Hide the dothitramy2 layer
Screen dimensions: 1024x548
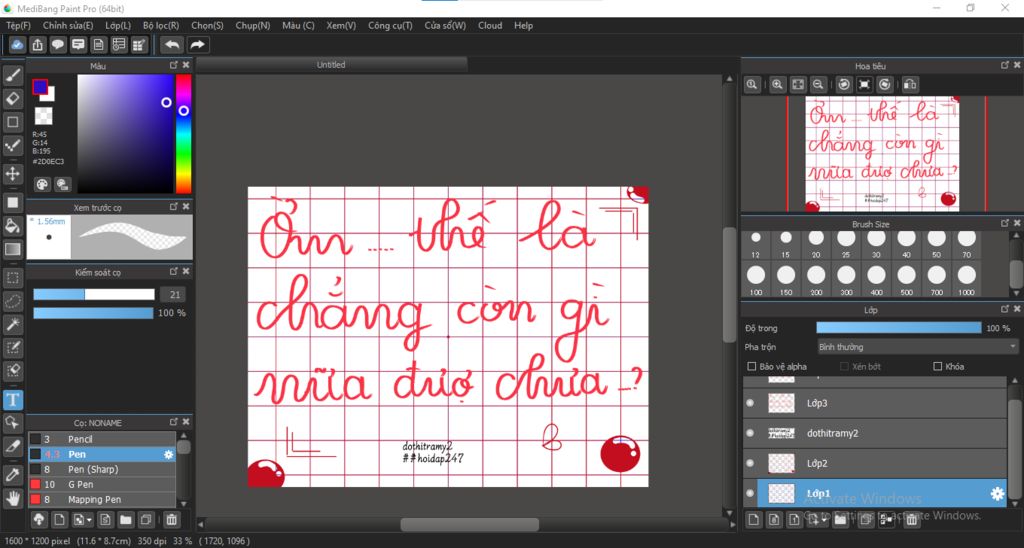[x=750, y=433]
